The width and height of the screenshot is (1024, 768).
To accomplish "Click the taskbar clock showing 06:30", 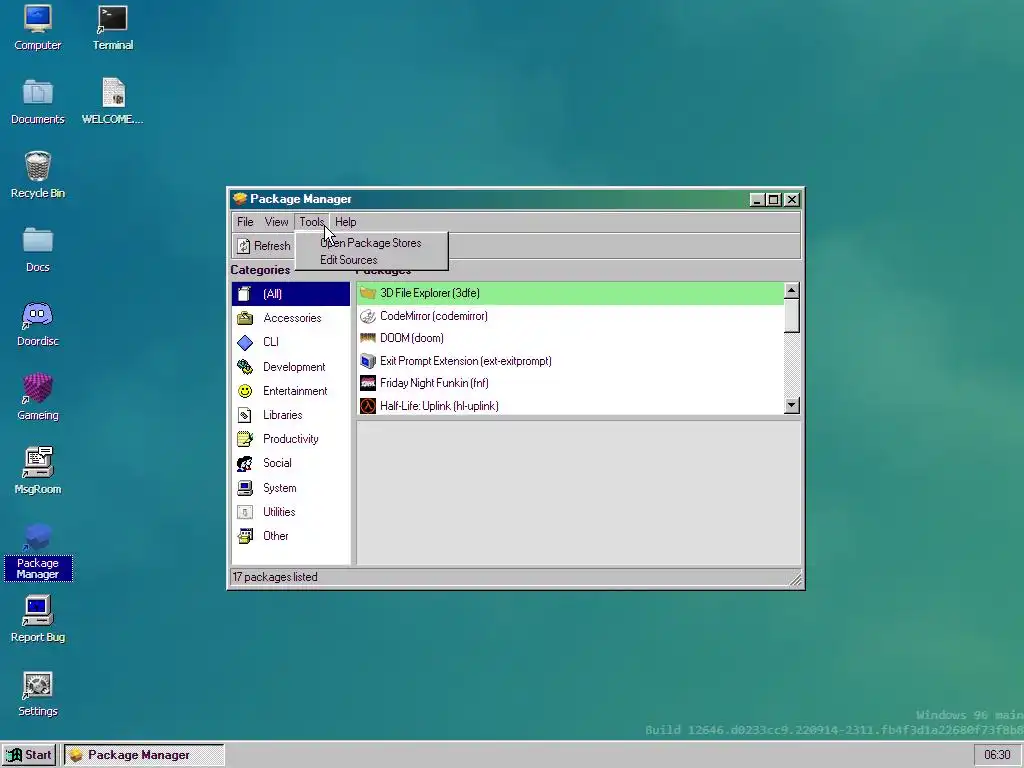I will click(997, 755).
